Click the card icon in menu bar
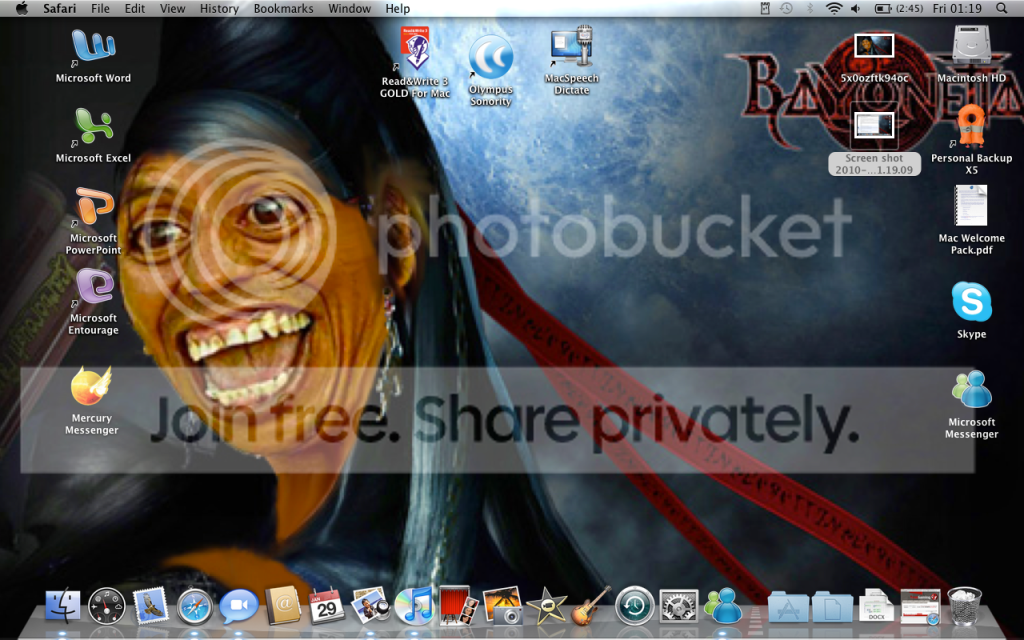The height and width of the screenshot is (640, 1024). (765, 8)
